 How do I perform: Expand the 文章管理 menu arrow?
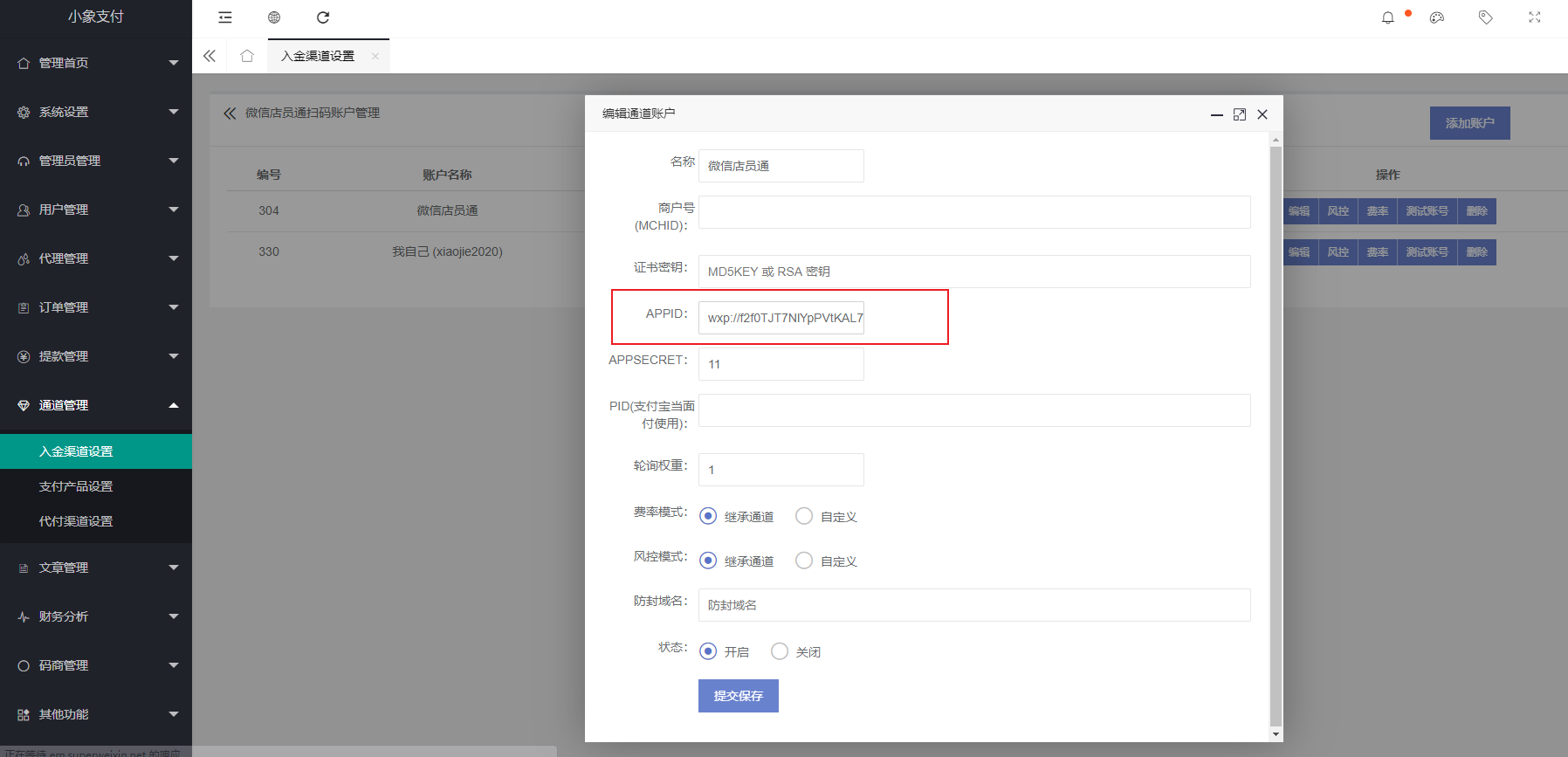click(x=174, y=568)
